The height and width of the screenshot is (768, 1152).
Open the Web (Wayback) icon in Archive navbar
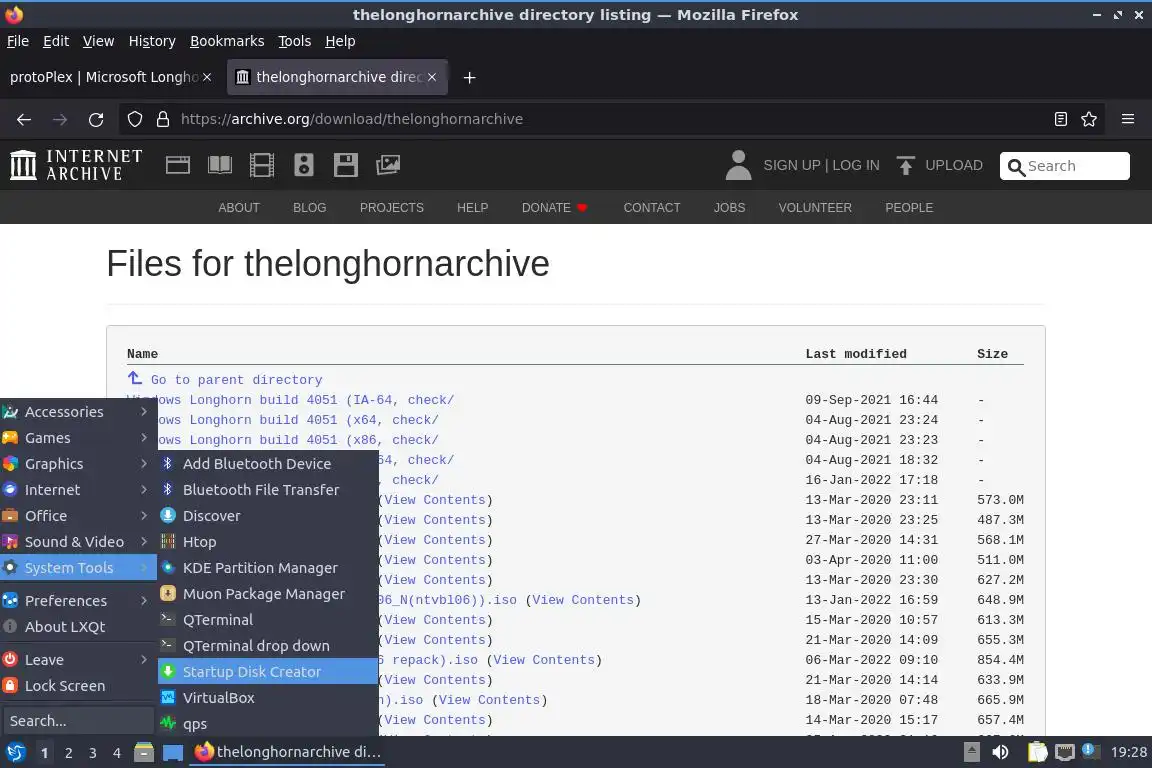point(178,165)
